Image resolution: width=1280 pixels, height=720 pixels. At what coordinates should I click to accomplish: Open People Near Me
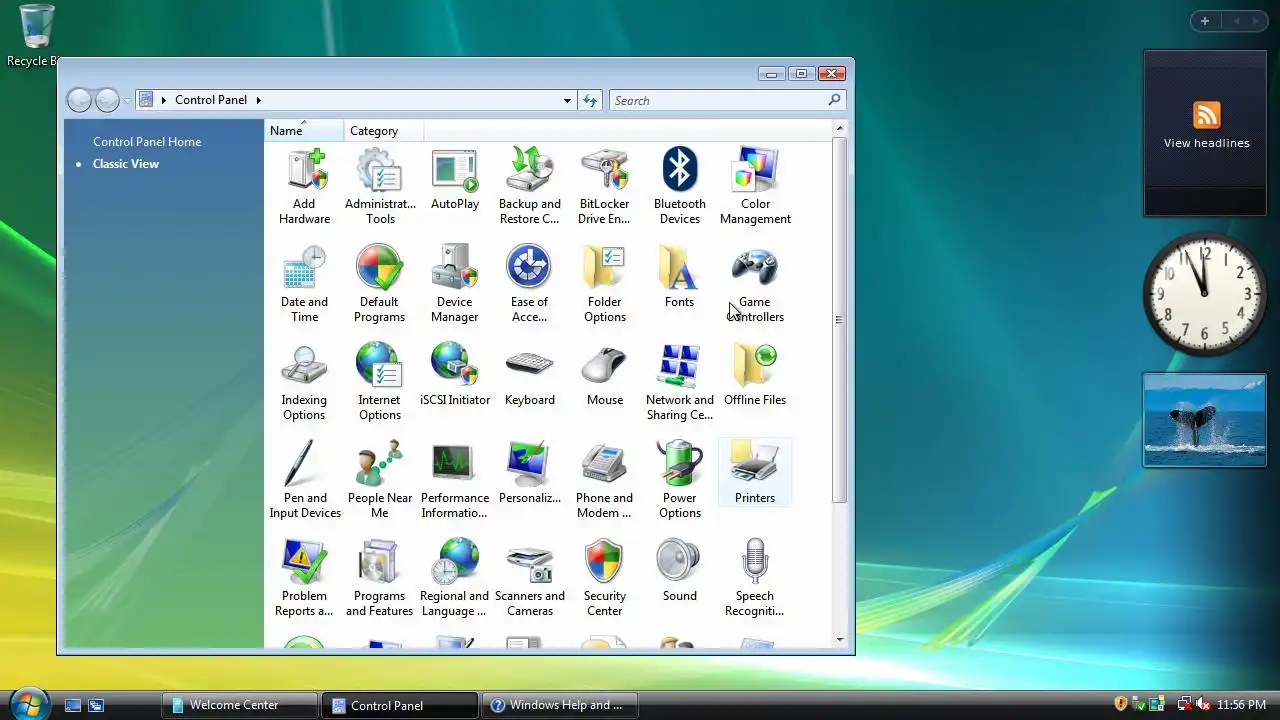(x=380, y=480)
